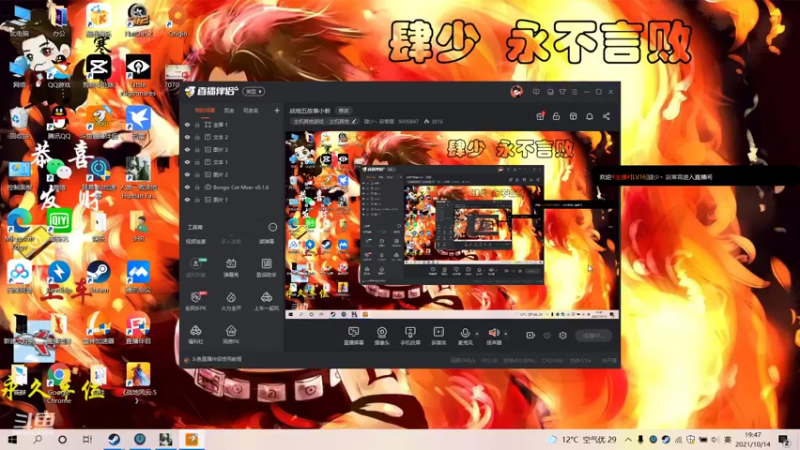
Task: Select the Bongo Cat Mver v0.1.6 source row
Action: pos(232,187)
